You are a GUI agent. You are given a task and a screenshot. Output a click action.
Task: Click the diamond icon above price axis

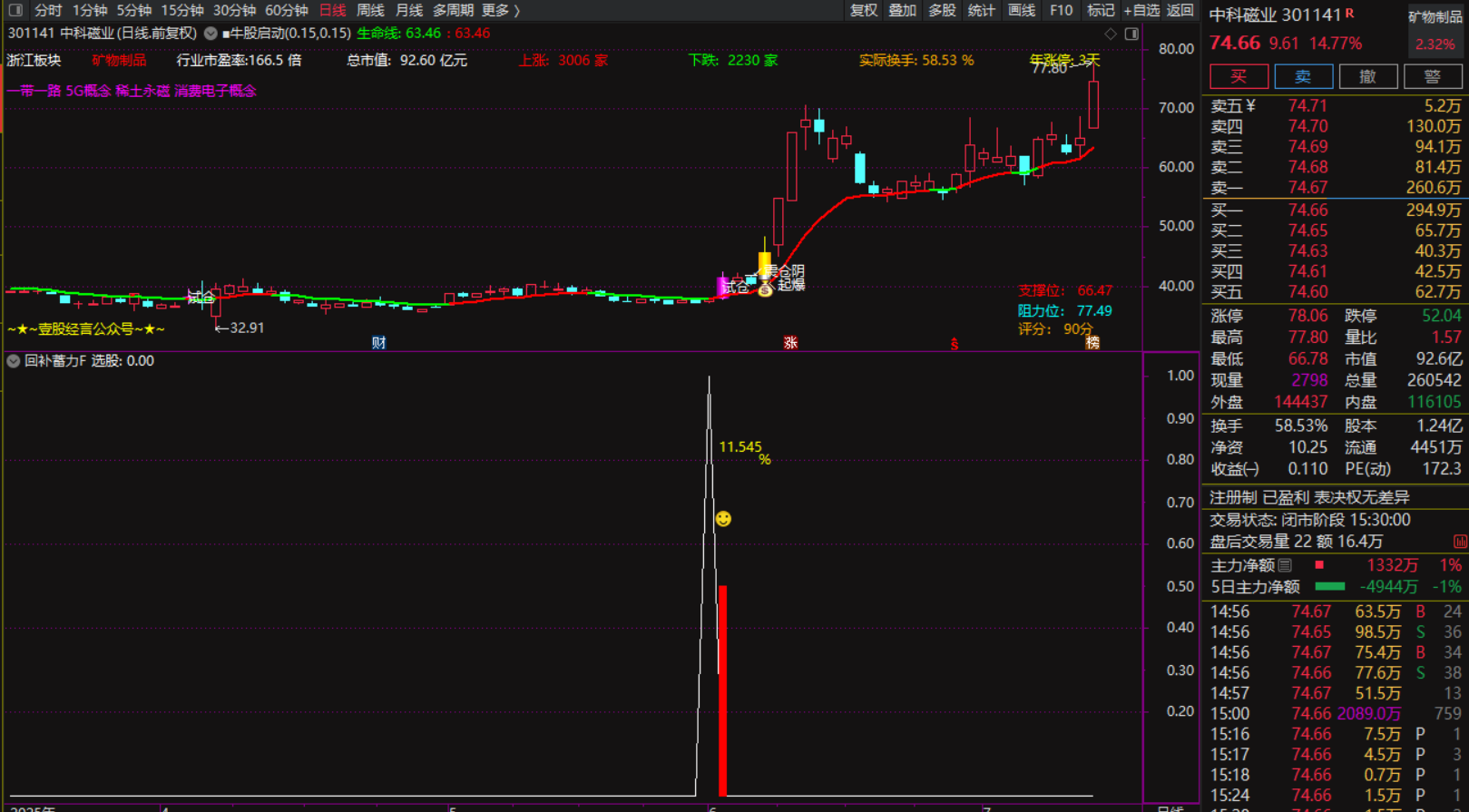(x=1111, y=34)
